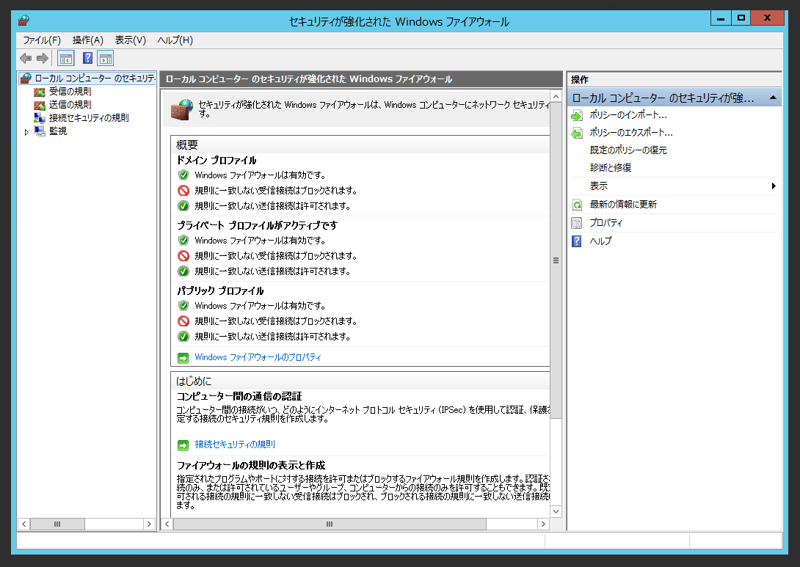
Task: Toggle the action pane toolbar icon
Action: [106, 58]
